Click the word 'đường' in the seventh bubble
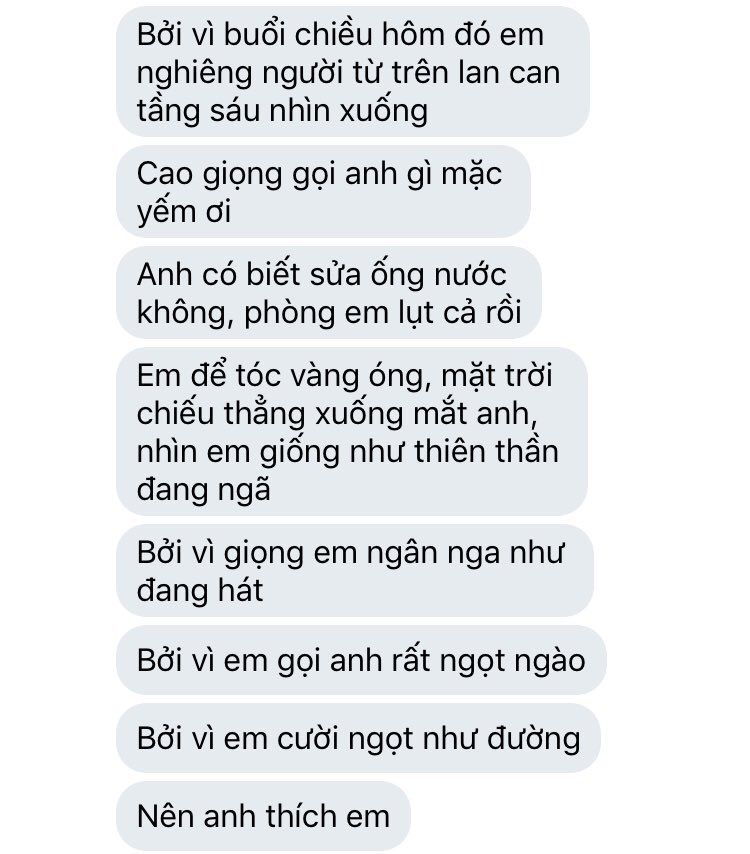 [x=534, y=739]
